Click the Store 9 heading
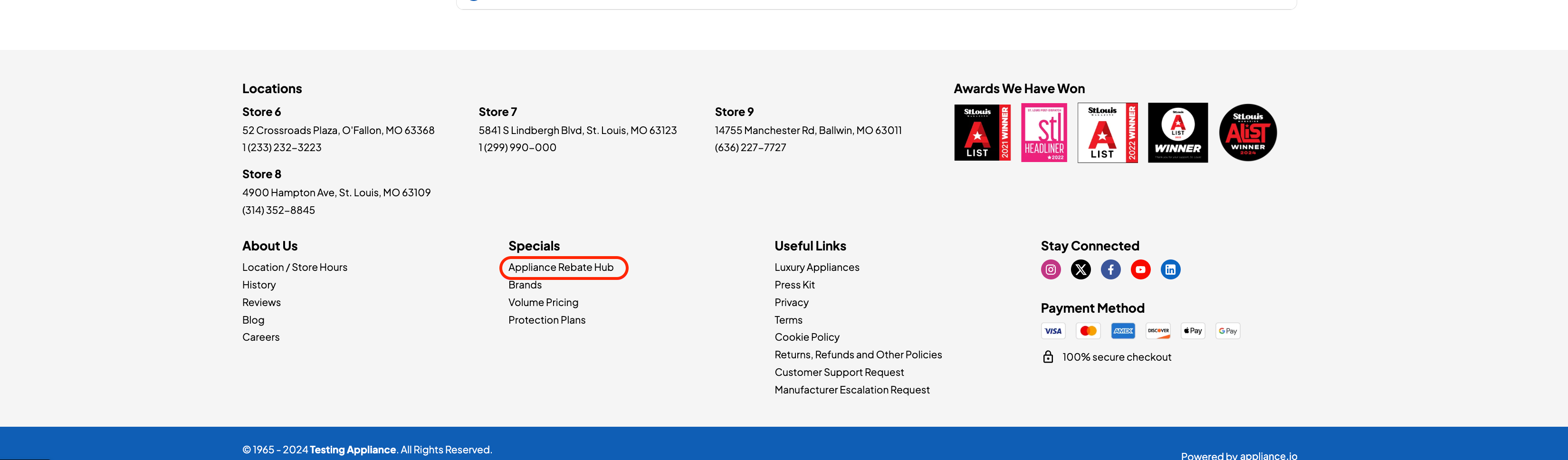1568x460 pixels. click(734, 112)
